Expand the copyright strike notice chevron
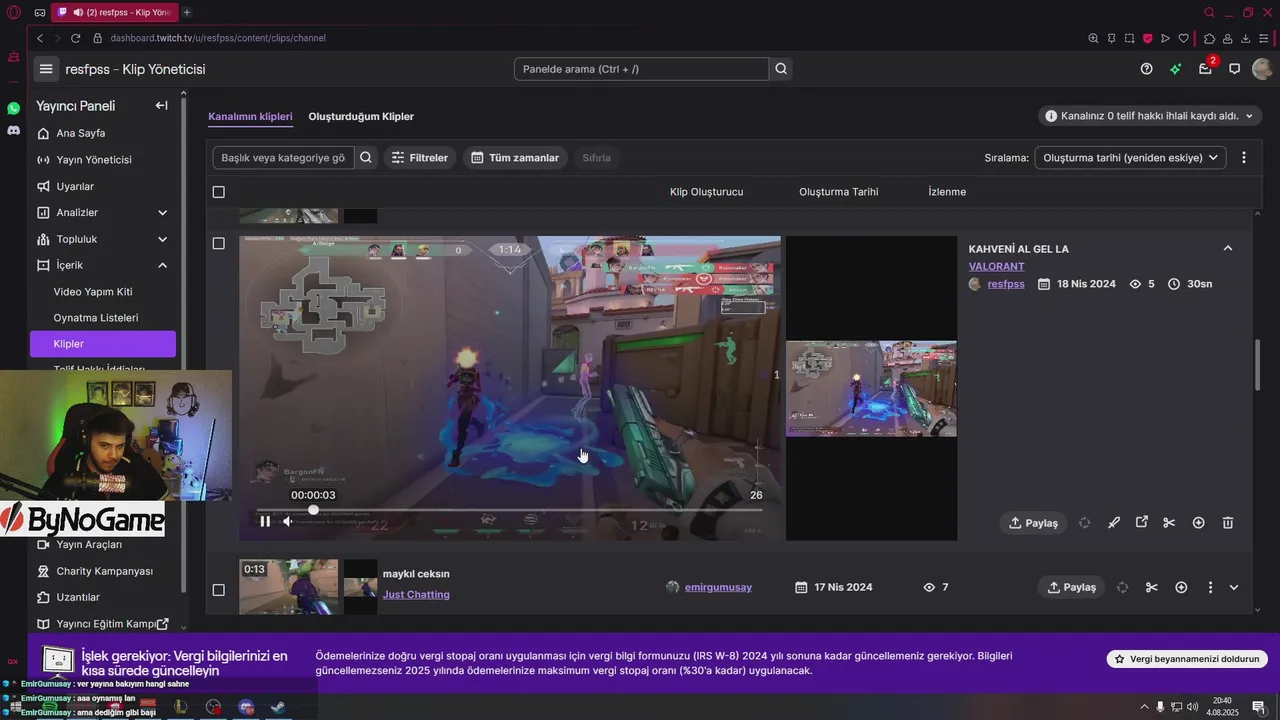Viewport: 1280px width, 720px height. point(1249,116)
